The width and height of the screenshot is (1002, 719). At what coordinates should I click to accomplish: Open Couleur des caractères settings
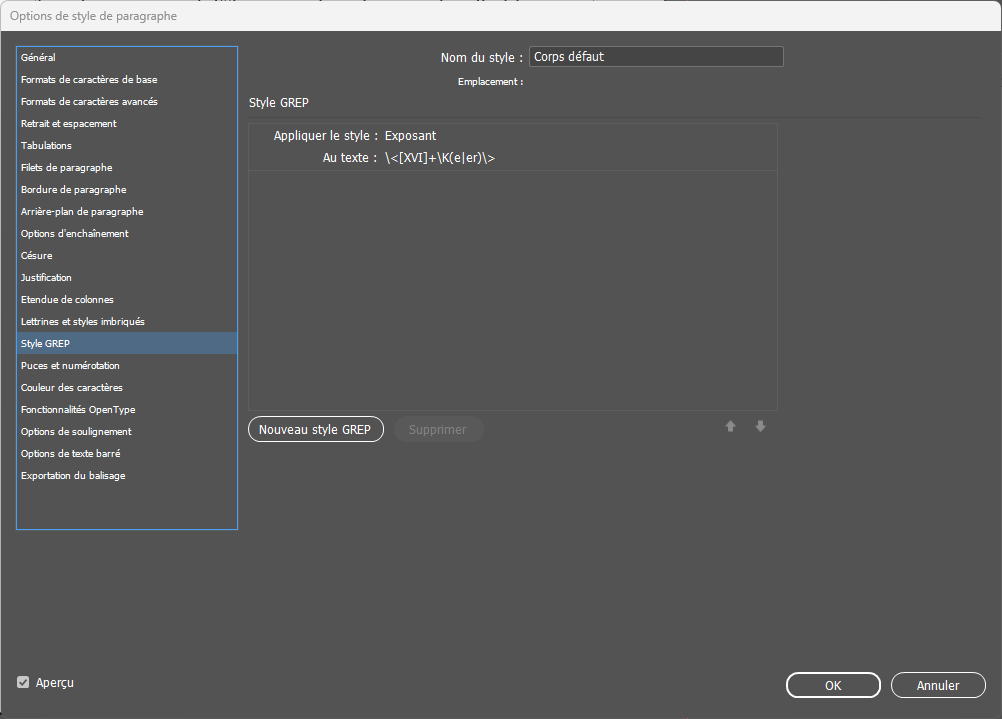[x=71, y=388]
